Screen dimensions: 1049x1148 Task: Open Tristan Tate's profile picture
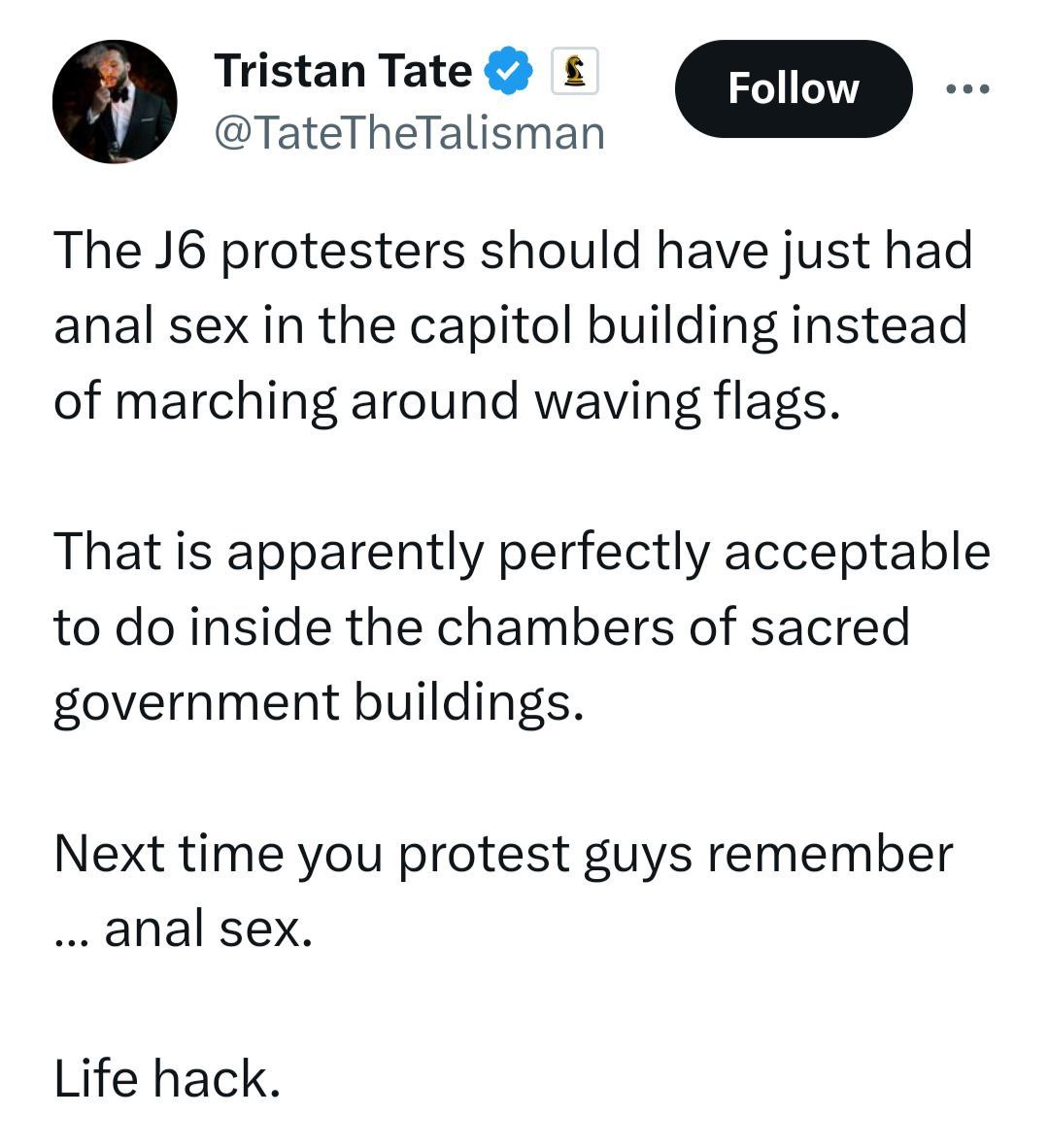coord(115,101)
